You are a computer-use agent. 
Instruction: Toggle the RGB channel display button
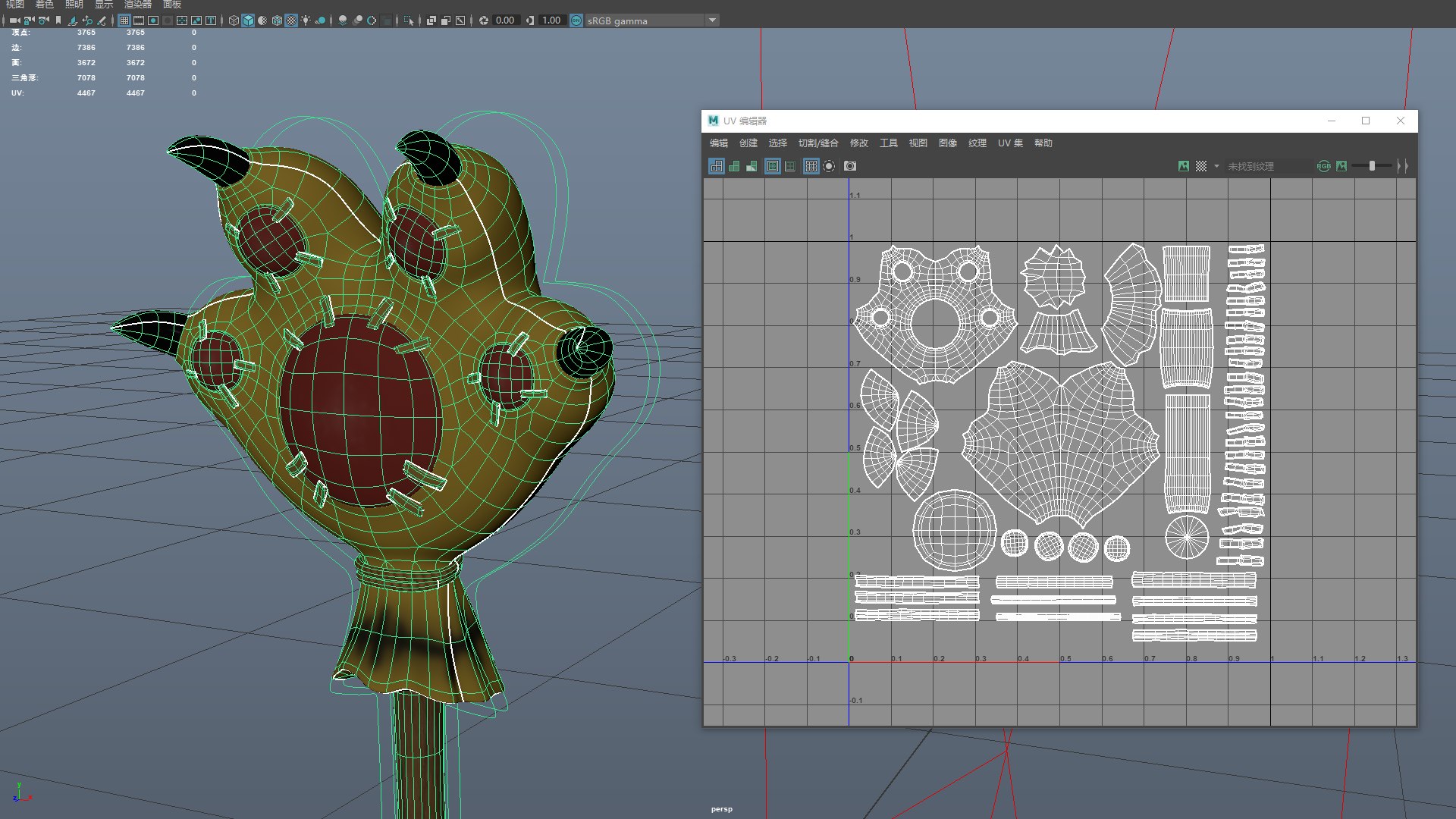tap(1323, 166)
